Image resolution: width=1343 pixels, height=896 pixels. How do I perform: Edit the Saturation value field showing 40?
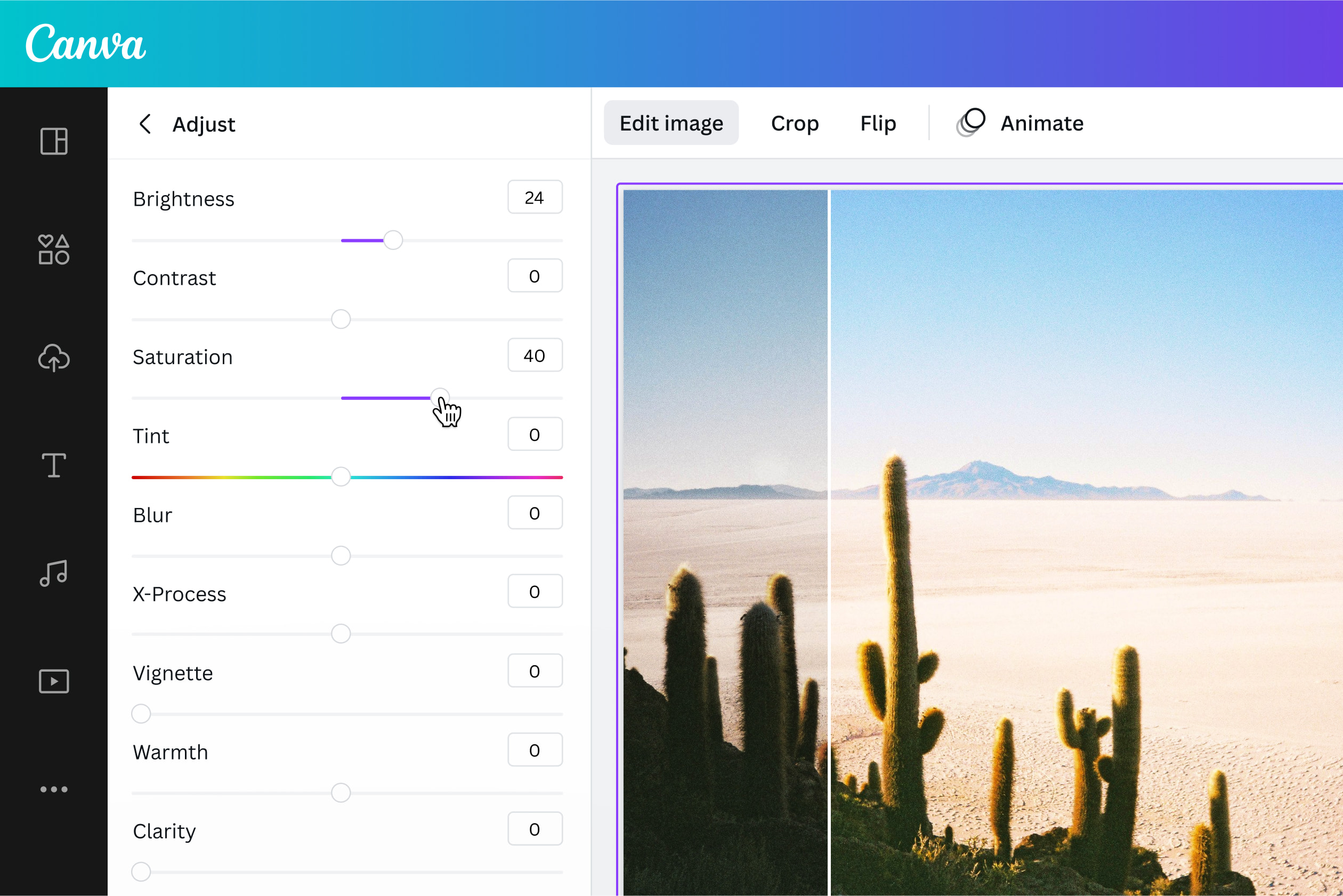pyautogui.click(x=535, y=355)
